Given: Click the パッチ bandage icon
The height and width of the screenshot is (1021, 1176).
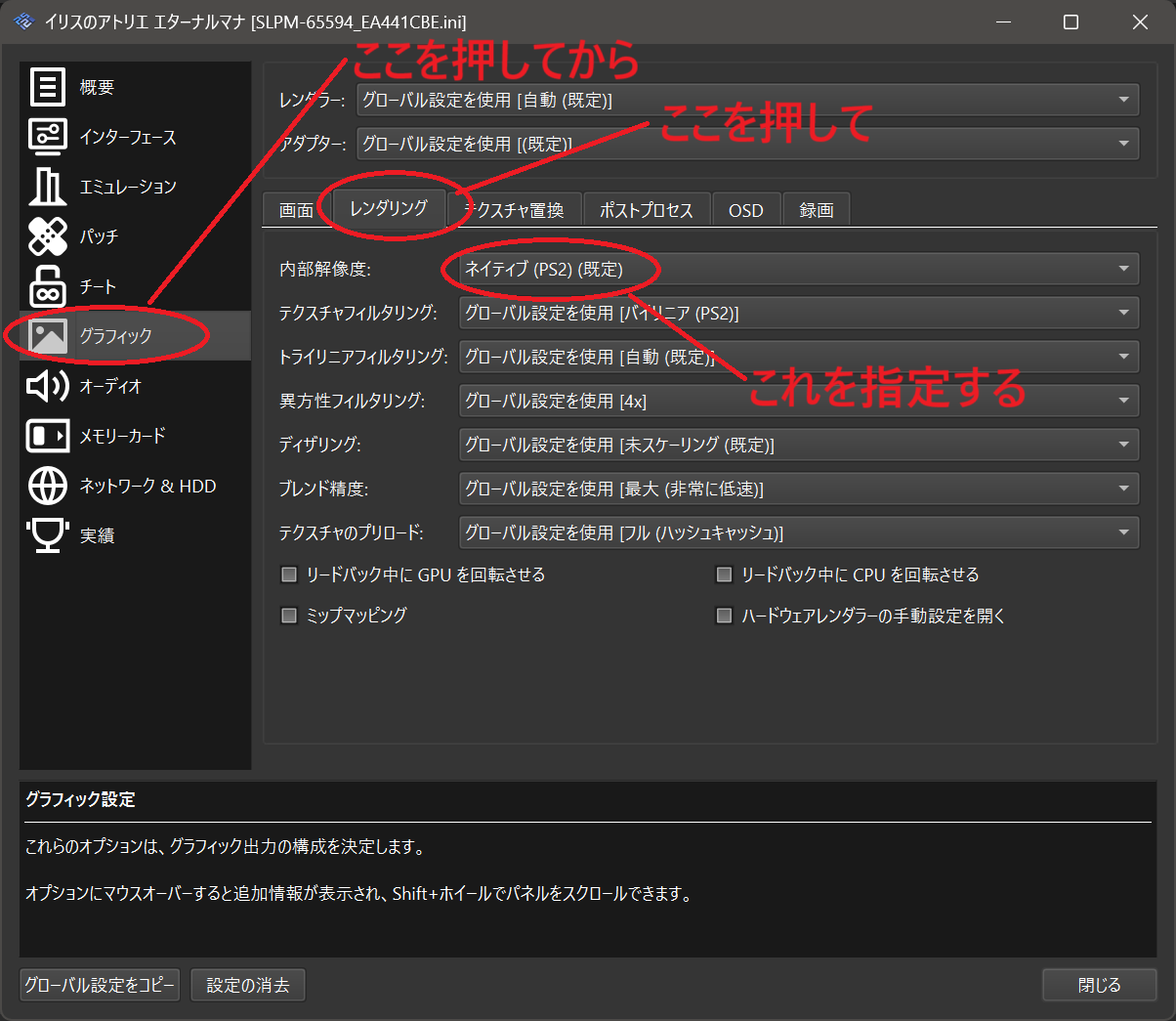Looking at the screenshot, I should (x=47, y=236).
